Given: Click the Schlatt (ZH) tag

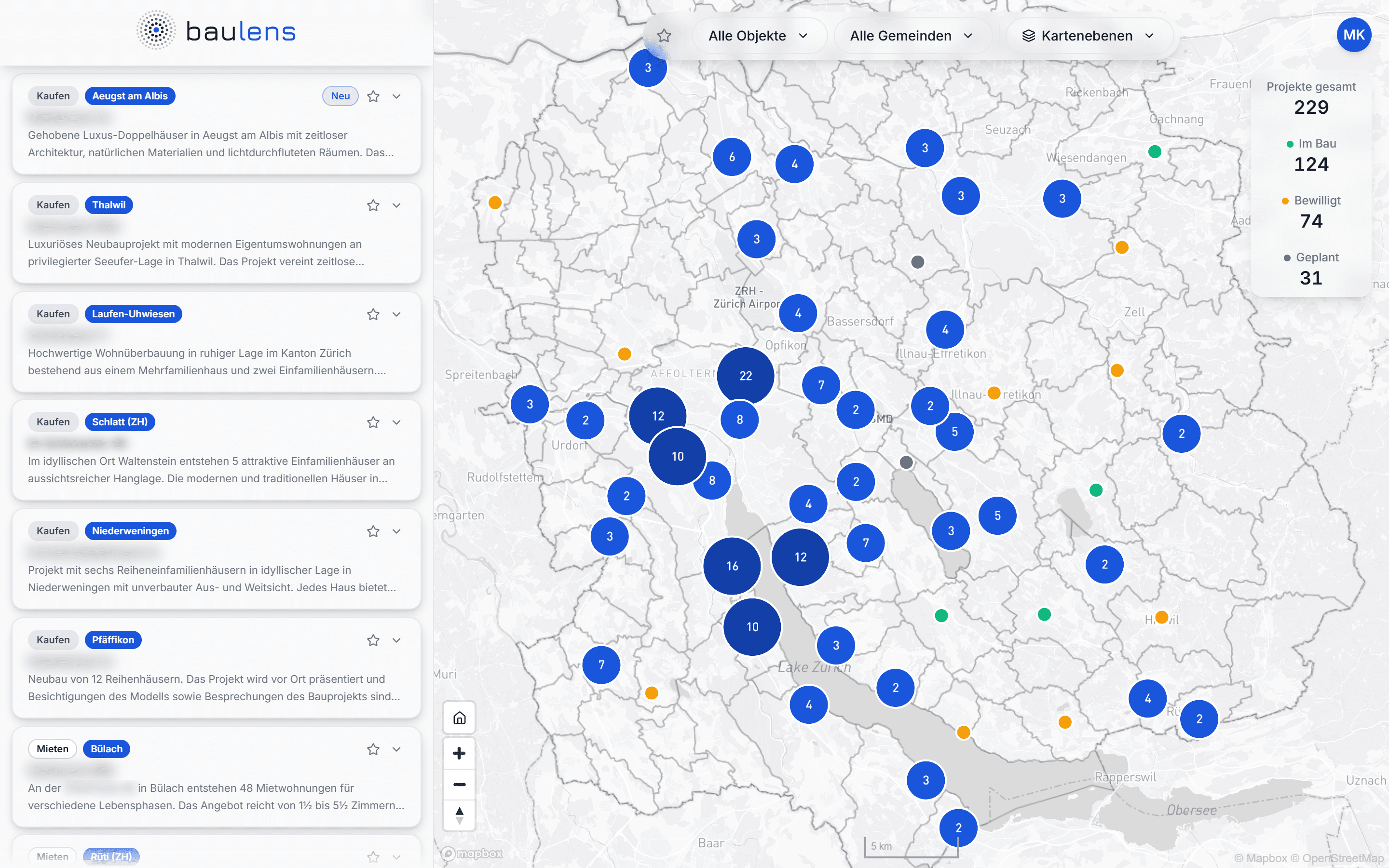Looking at the screenshot, I should [120, 422].
